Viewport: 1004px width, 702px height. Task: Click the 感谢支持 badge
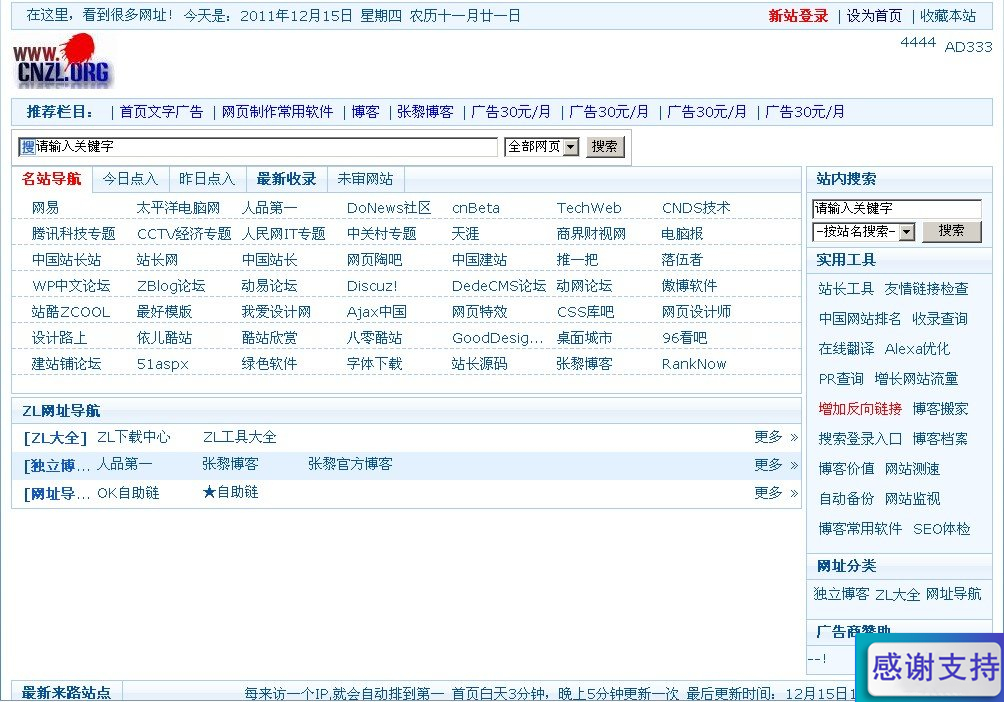[934, 667]
